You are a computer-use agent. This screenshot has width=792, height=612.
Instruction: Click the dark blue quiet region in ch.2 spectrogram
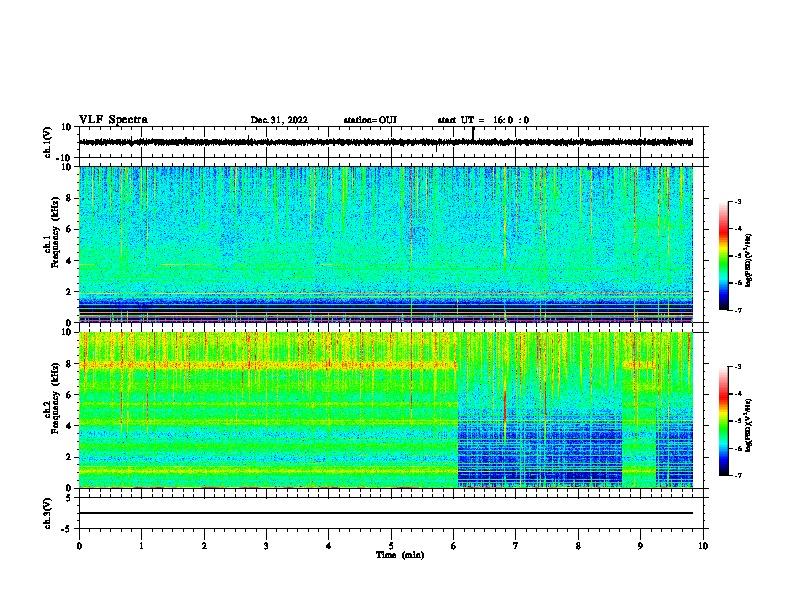(539, 449)
